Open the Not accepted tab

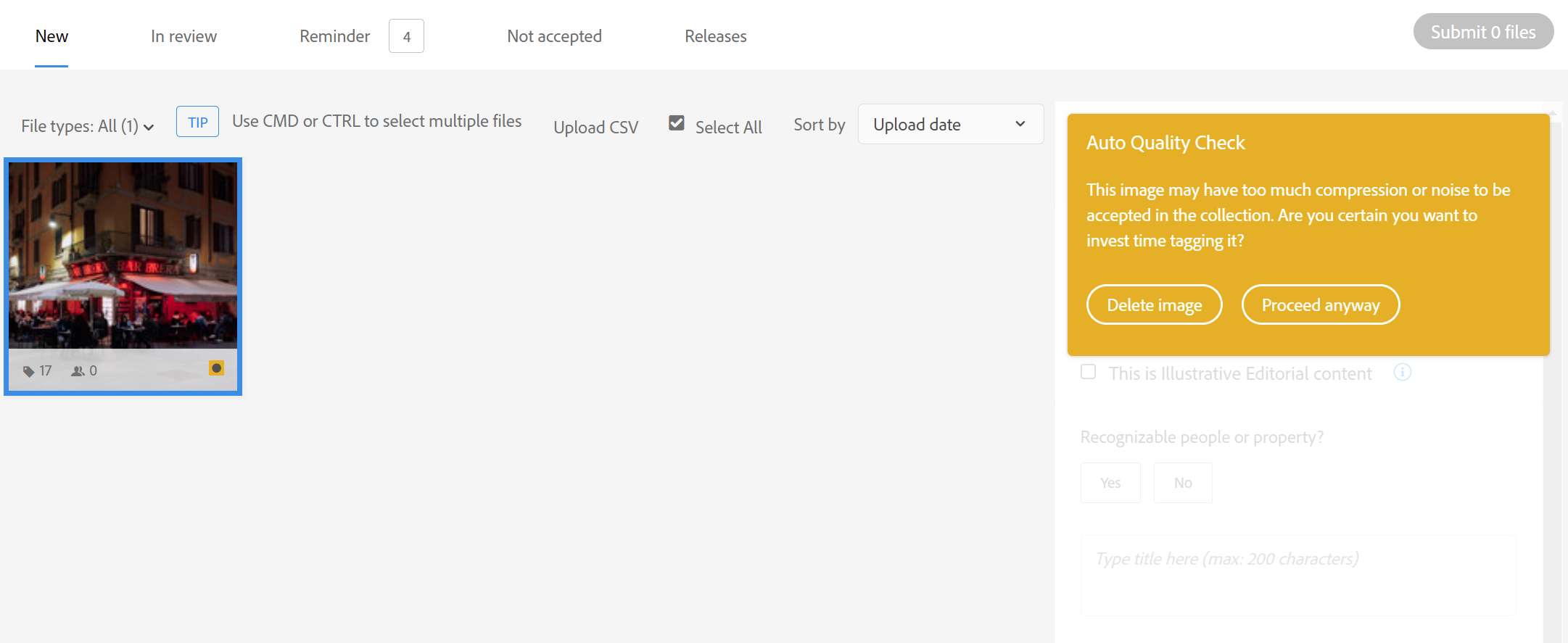pos(554,36)
